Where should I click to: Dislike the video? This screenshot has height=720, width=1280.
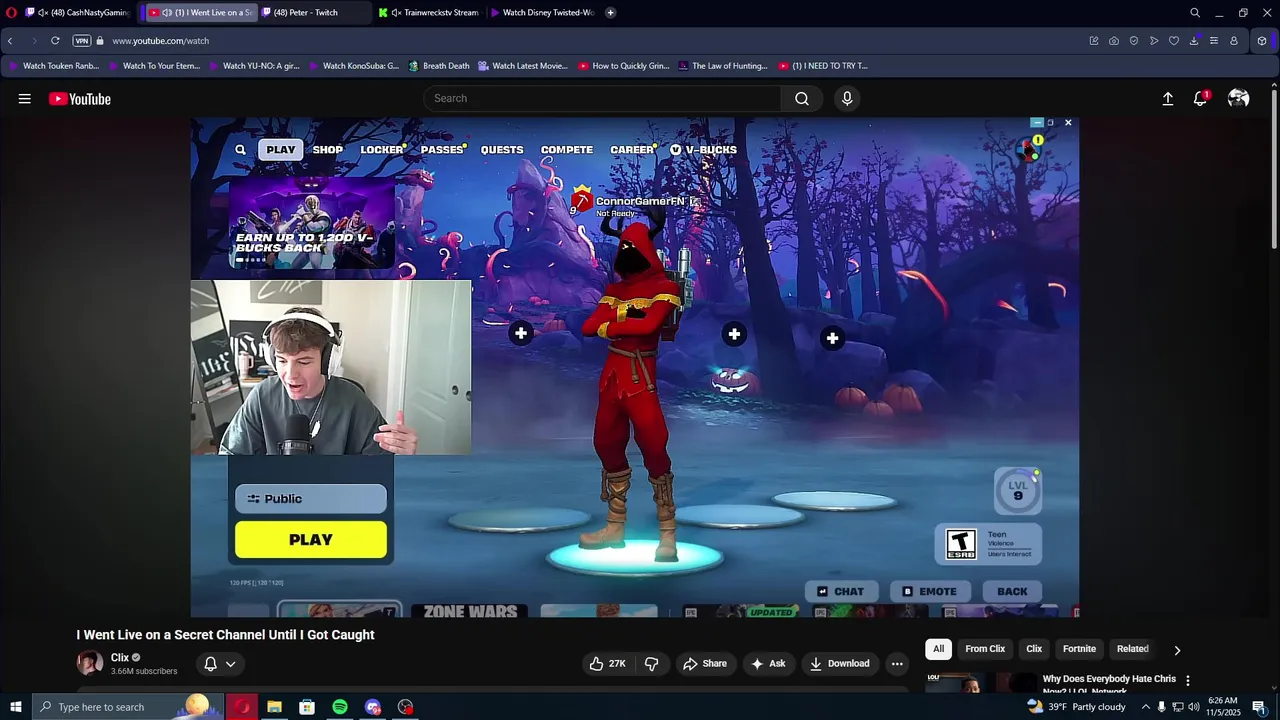click(x=651, y=663)
